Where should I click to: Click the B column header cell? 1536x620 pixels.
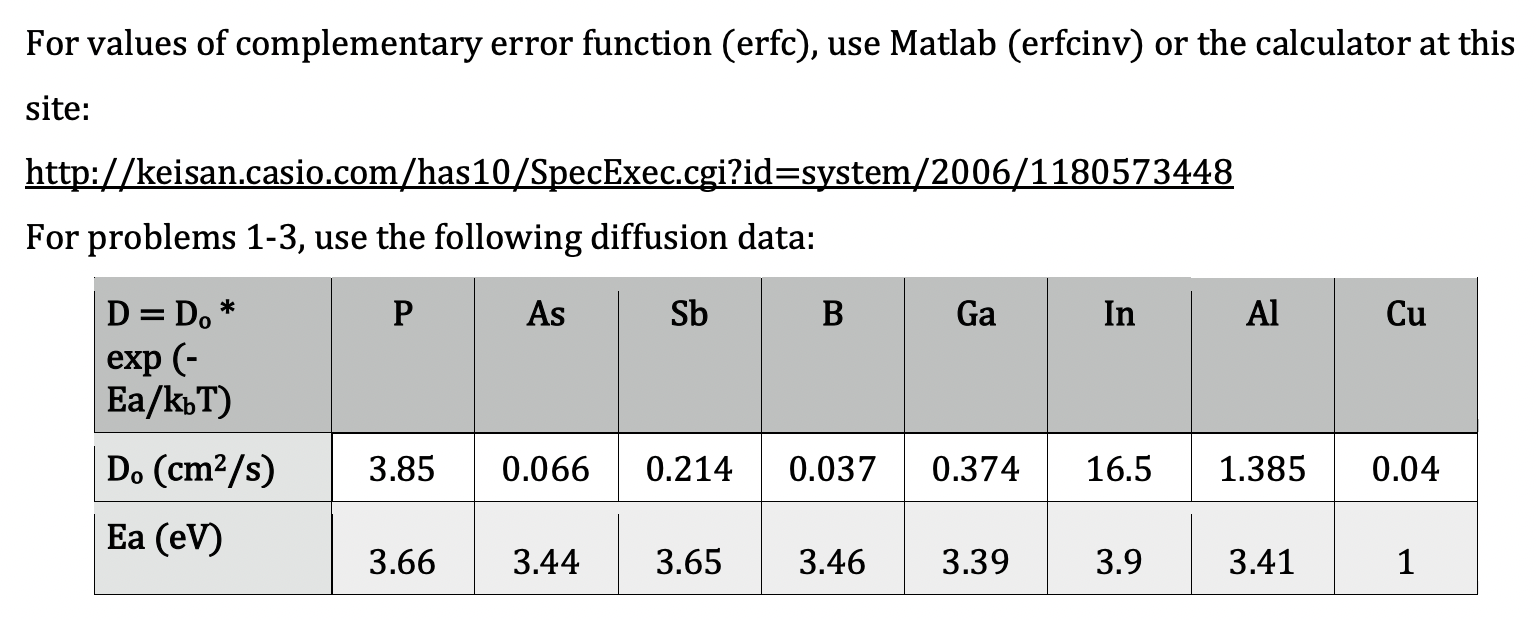tap(832, 315)
